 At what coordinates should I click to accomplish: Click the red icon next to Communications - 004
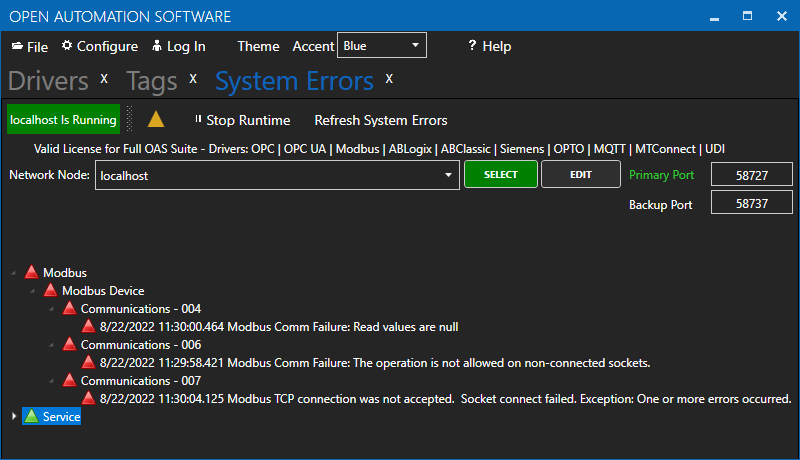click(69, 308)
